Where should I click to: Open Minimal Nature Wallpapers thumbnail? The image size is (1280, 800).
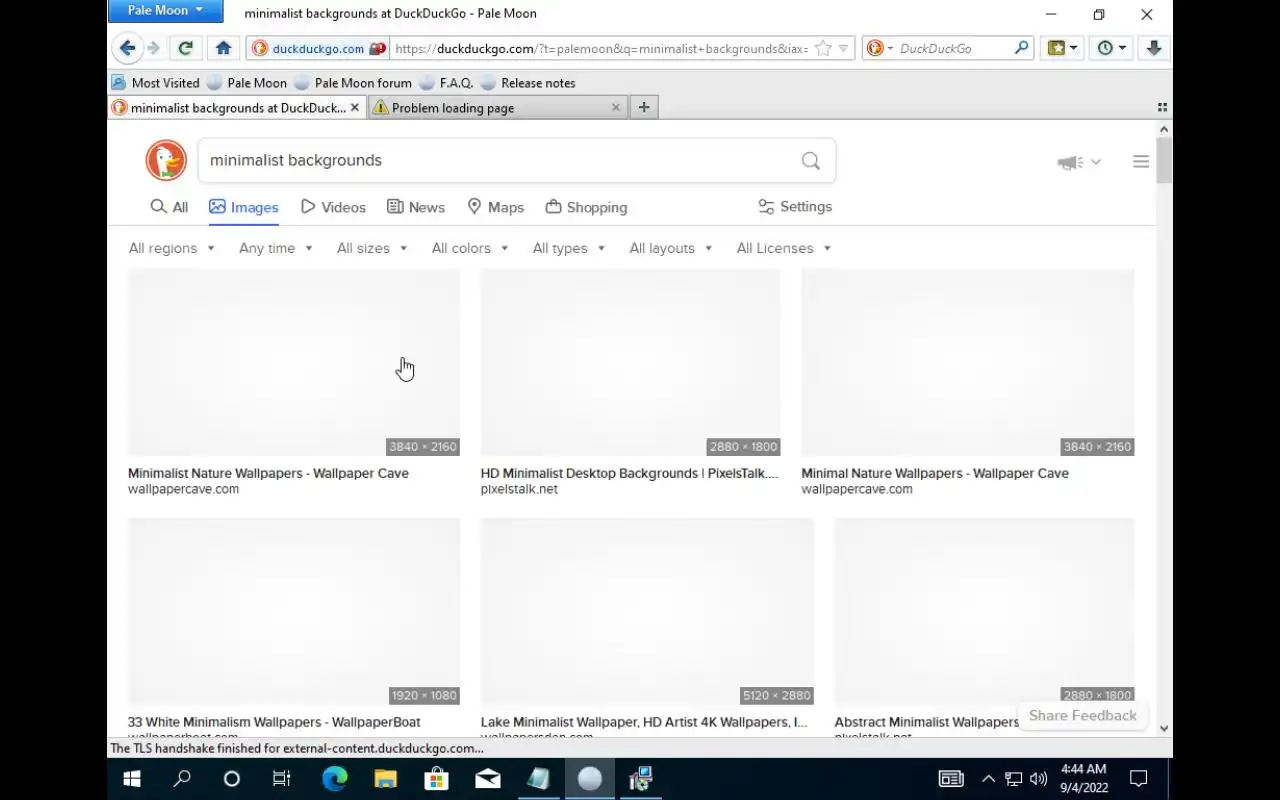[x=967, y=362]
